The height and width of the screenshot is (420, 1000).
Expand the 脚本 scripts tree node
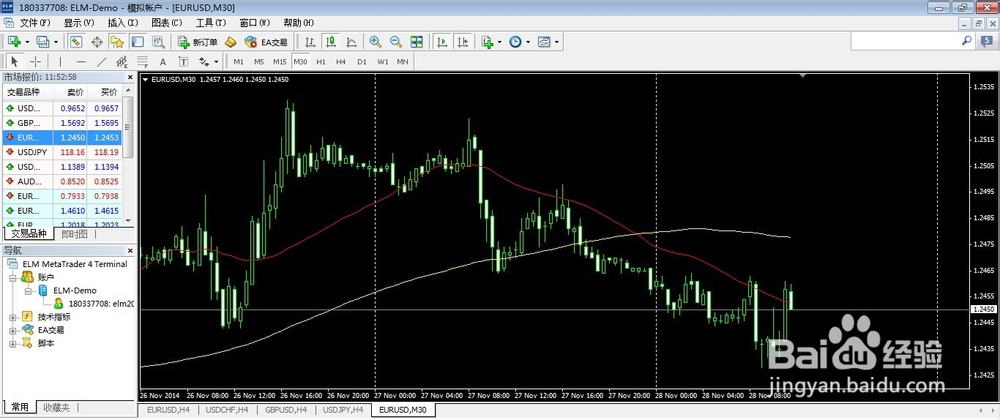tap(13, 343)
